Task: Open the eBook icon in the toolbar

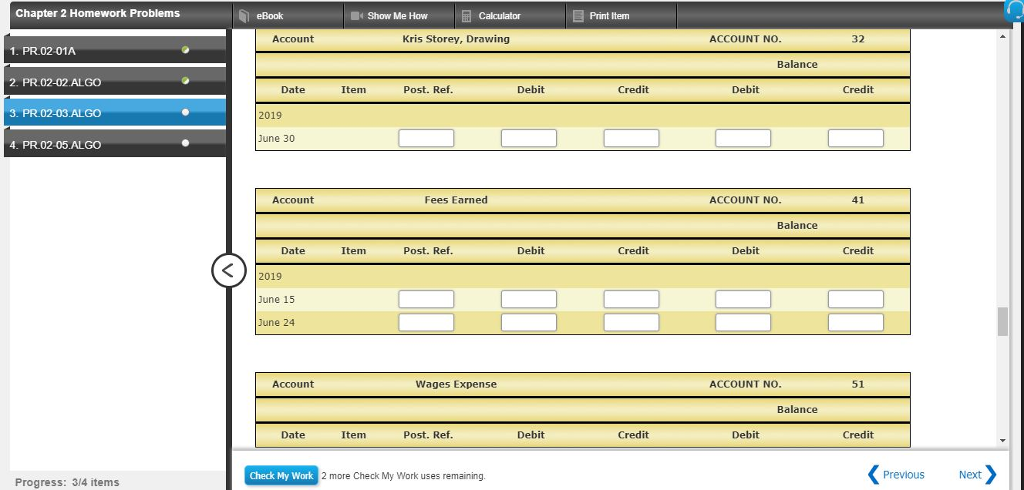Action: coord(244,16)
